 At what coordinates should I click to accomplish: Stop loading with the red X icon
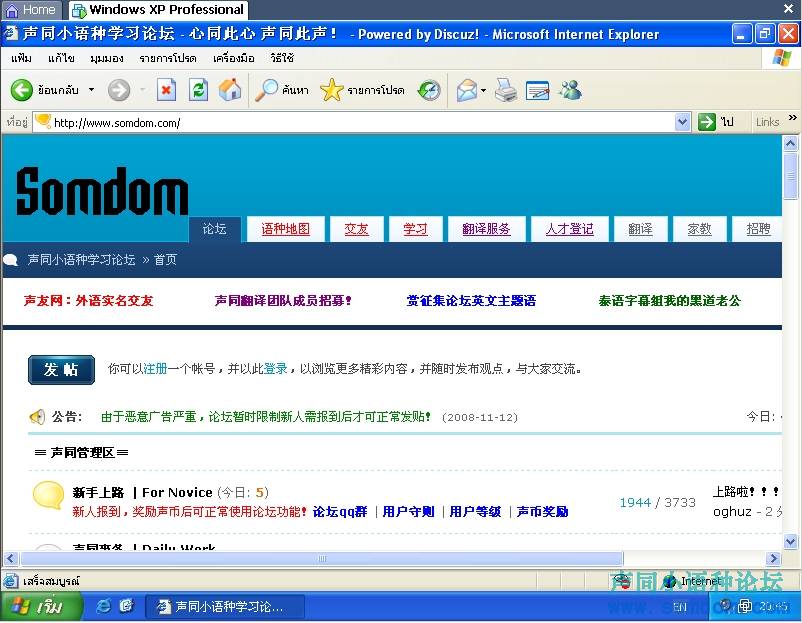(x=166, y=91)
